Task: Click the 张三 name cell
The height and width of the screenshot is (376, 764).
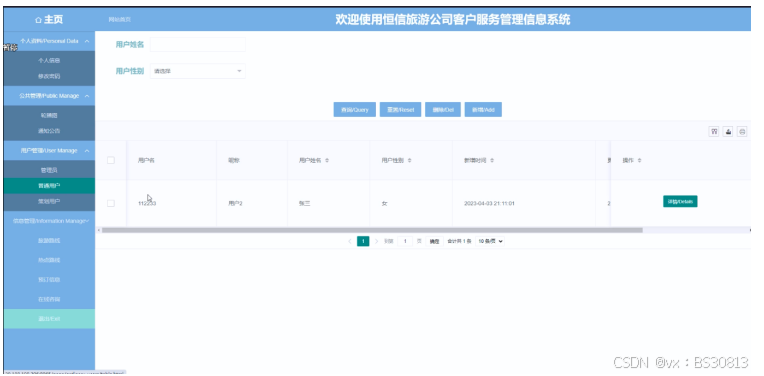Action: click(305, 204)
